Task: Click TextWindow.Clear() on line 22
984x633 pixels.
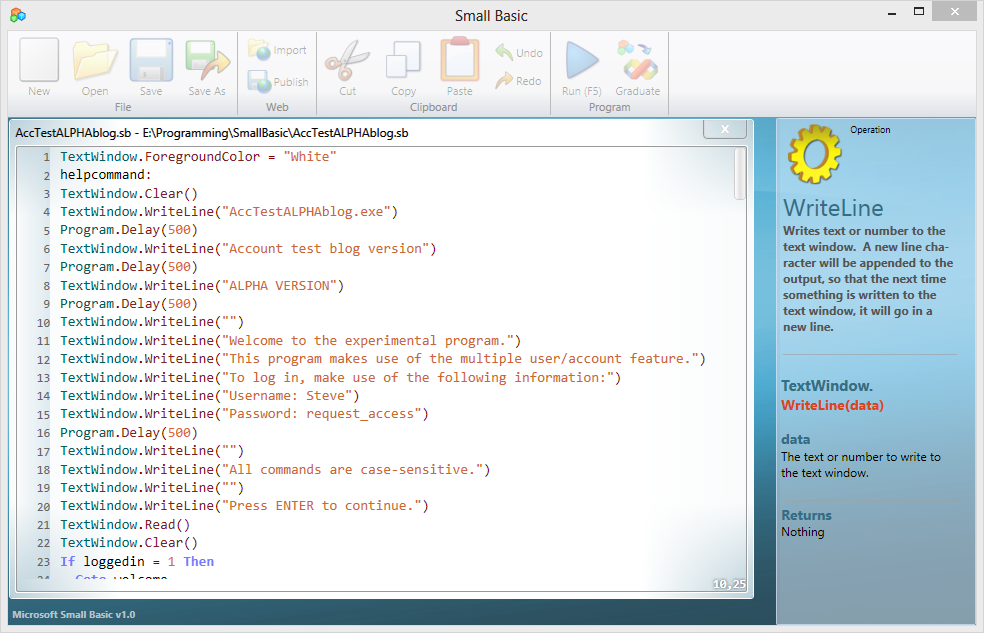Action: click(129, 543)
